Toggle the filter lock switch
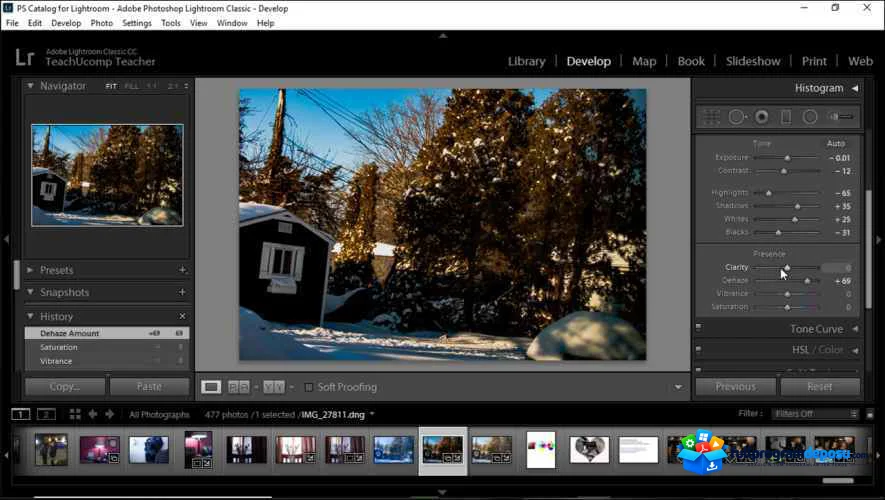The height and width of the screenshot is (500, 885). point(870,414)
